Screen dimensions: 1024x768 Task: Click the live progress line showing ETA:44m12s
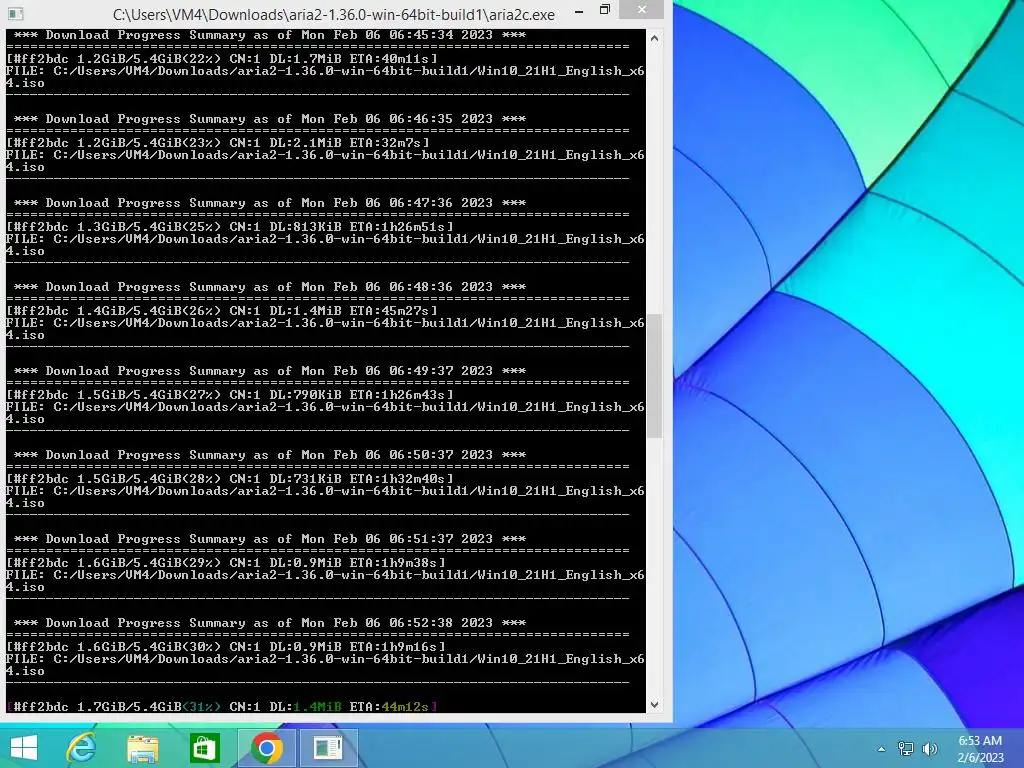point(222,707)
